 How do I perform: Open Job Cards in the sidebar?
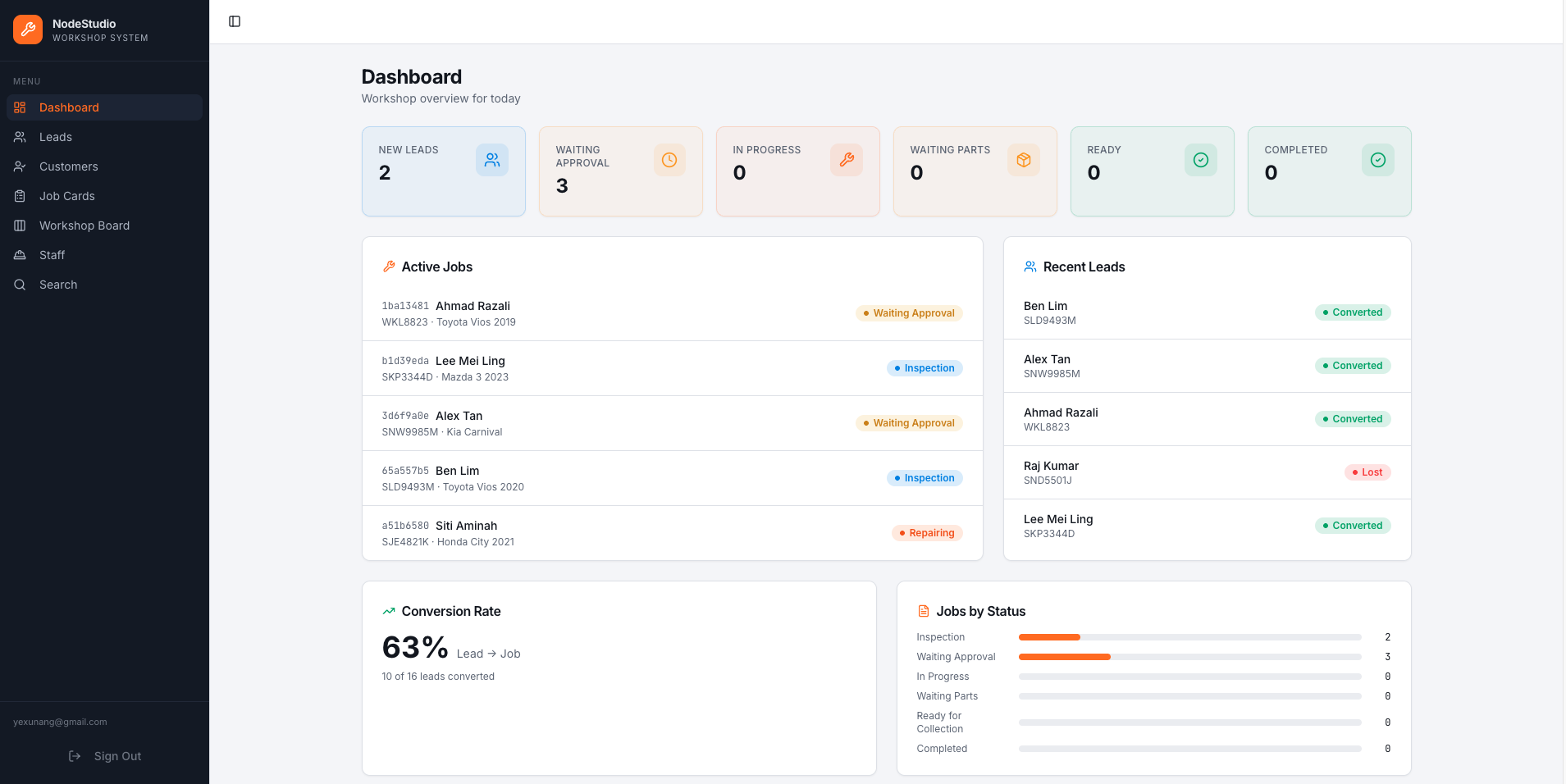click(104, 196)
